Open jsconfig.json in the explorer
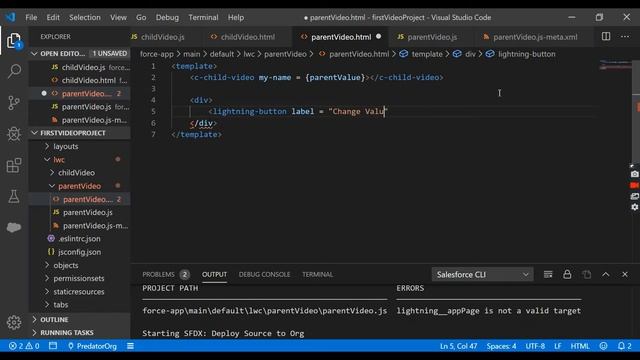The height and width of the screenshot is (360, 640). 79,252
